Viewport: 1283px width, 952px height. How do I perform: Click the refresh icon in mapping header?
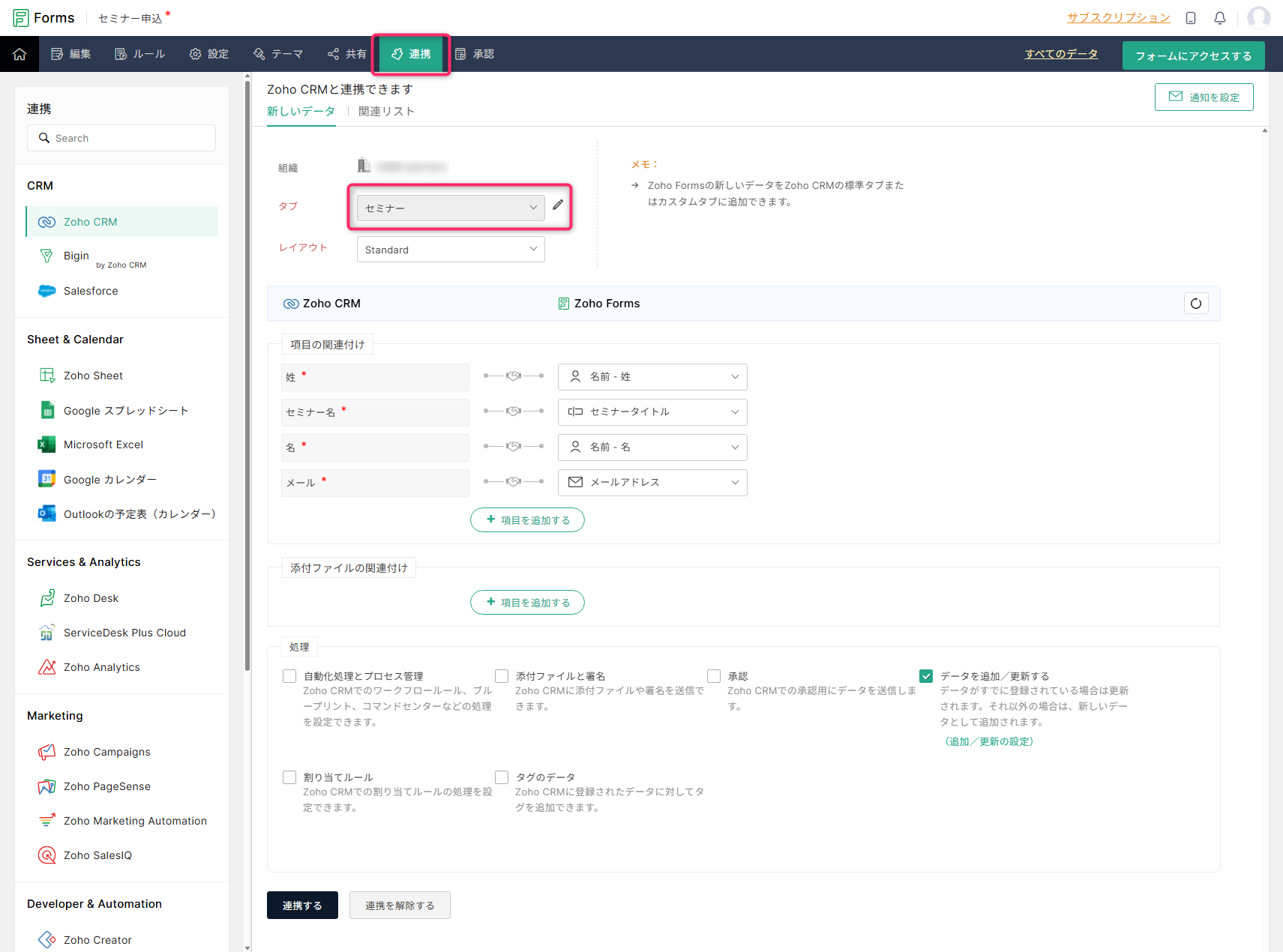(1196, 304)
